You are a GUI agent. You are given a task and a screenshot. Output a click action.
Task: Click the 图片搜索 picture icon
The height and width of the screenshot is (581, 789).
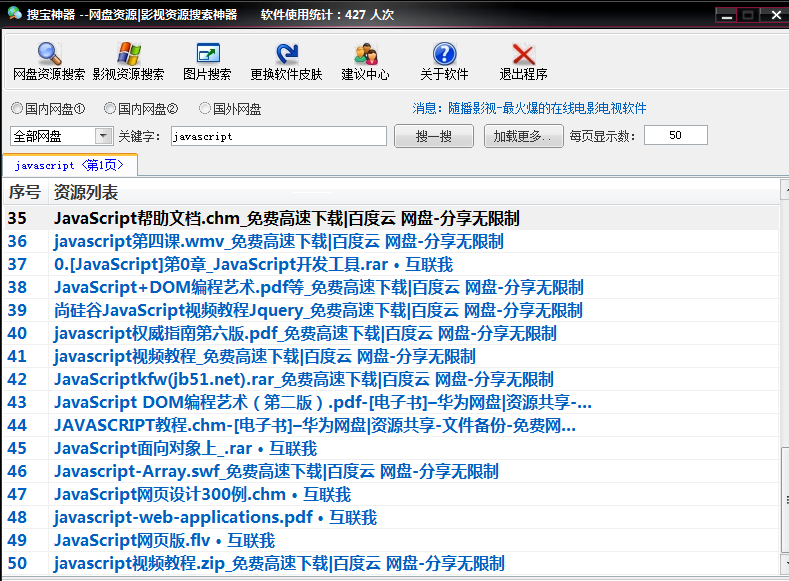click(x=208, y=53)
